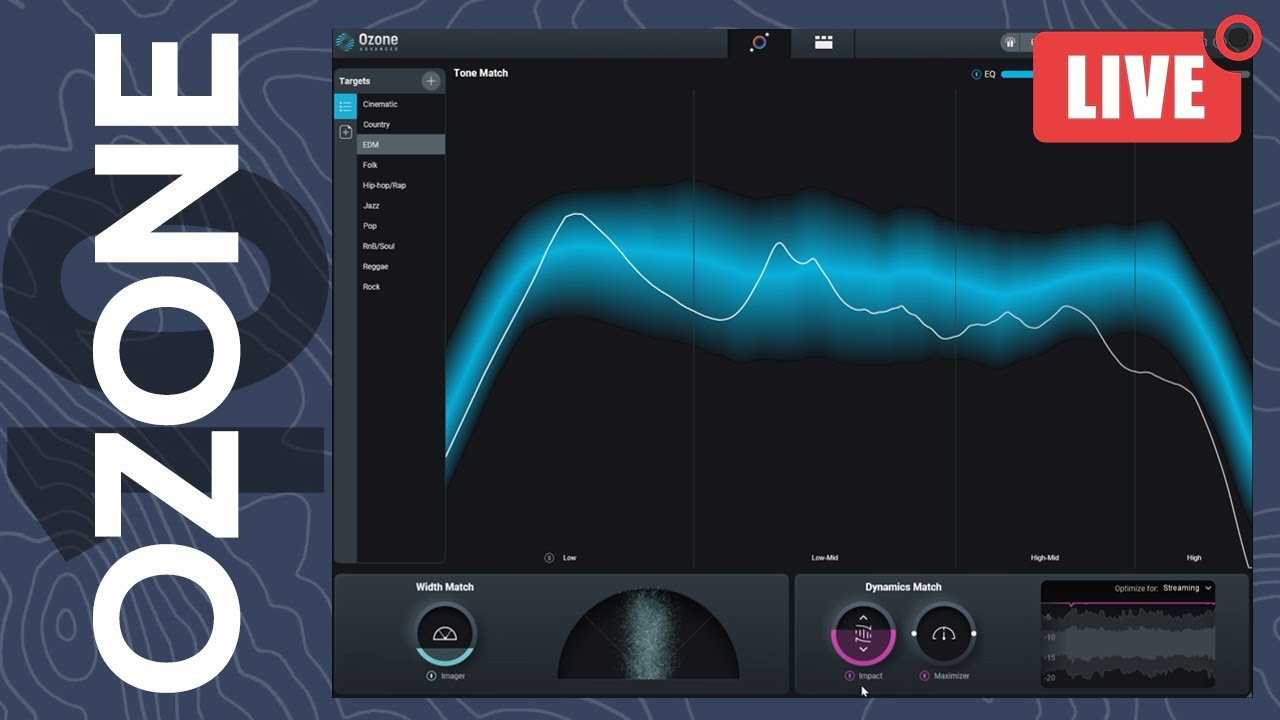Open the Master Assistant view icon
1280x720 pixels.
tap(759, 42)
